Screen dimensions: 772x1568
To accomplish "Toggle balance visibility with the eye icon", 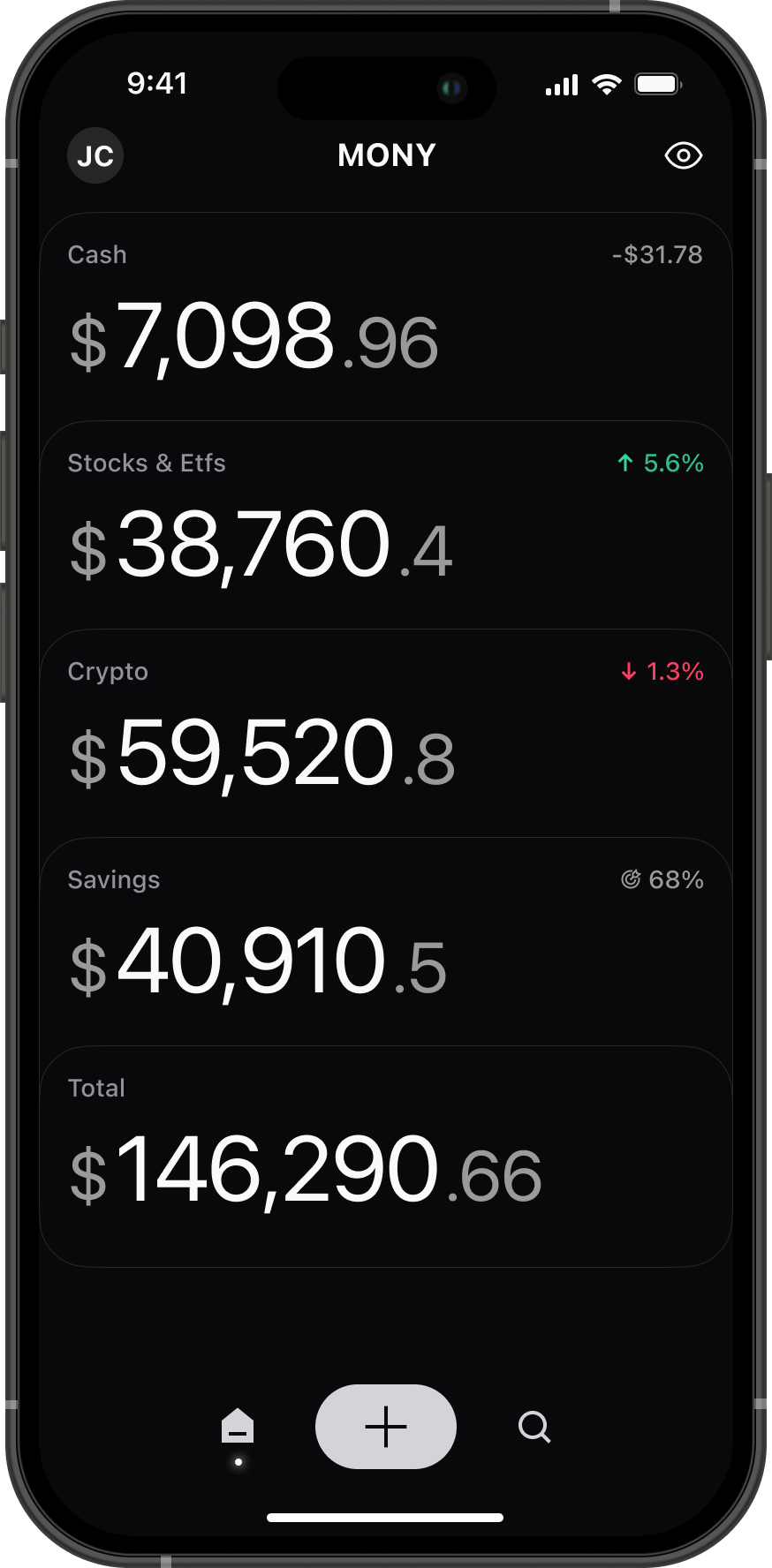I will (683, 156).
